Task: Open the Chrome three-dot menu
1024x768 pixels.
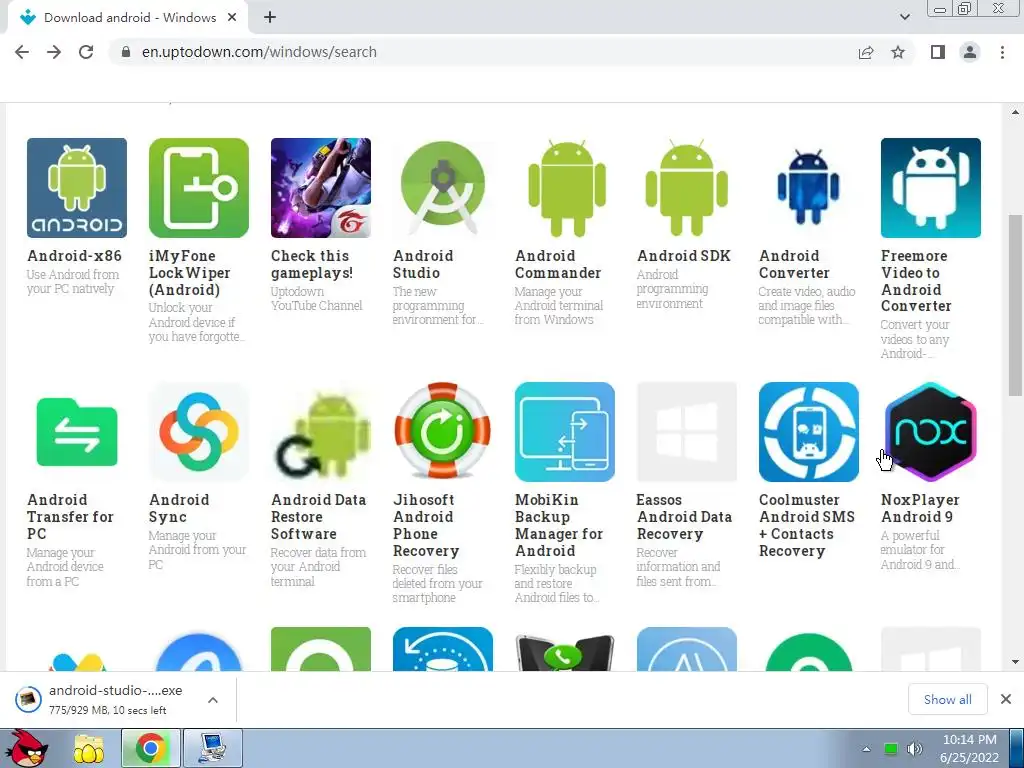Action: 1002,52
